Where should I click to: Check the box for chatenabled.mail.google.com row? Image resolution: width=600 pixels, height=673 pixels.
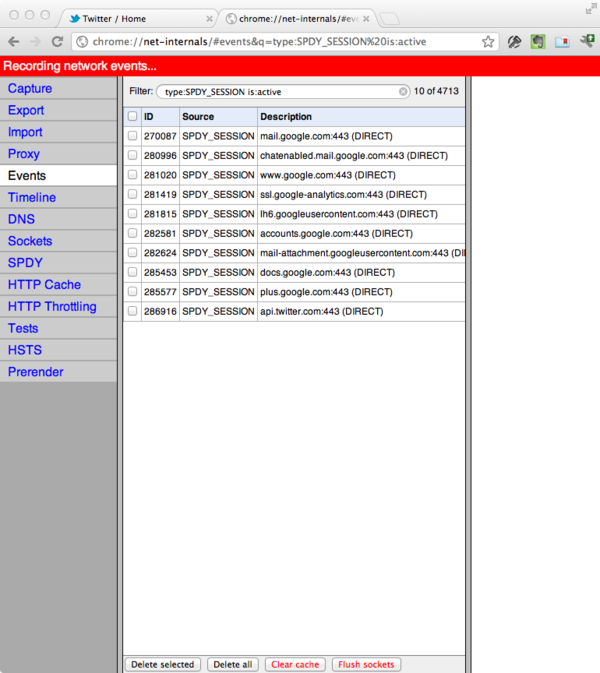tap(132, 155)
